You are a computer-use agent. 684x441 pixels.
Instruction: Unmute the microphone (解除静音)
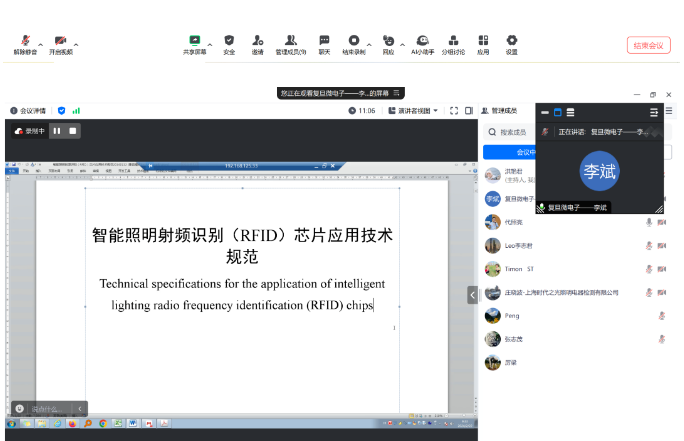[25, 42]
